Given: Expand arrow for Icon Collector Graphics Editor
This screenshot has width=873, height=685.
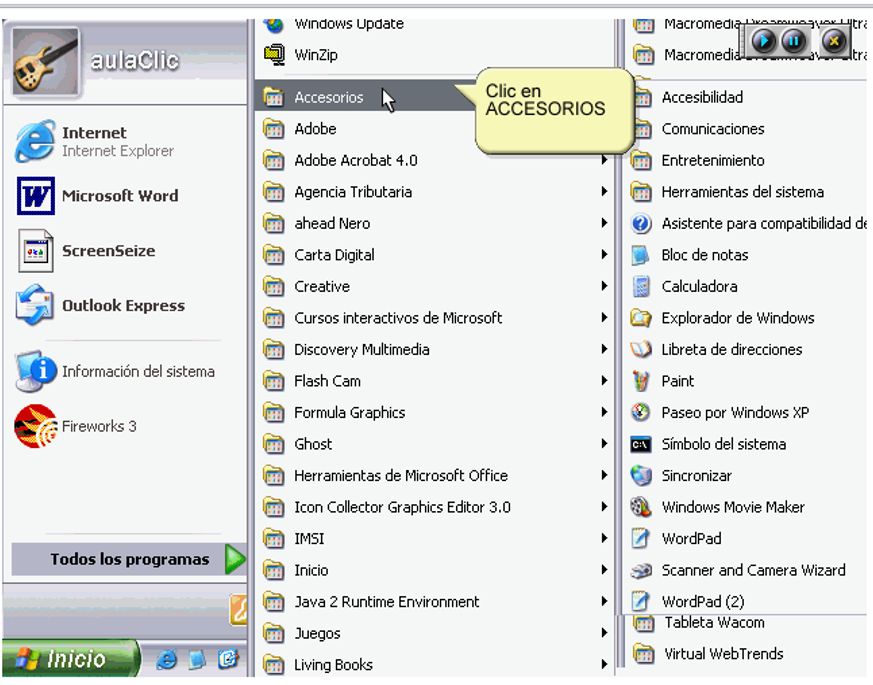Looking at the screenshot, I should click(604, 507).
